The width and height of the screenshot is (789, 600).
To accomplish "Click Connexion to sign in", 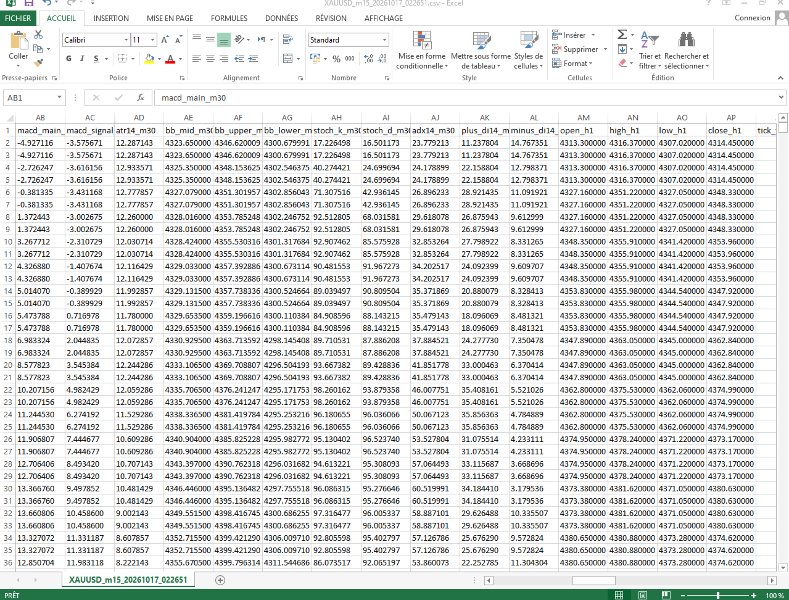I will tap(752, 18).
